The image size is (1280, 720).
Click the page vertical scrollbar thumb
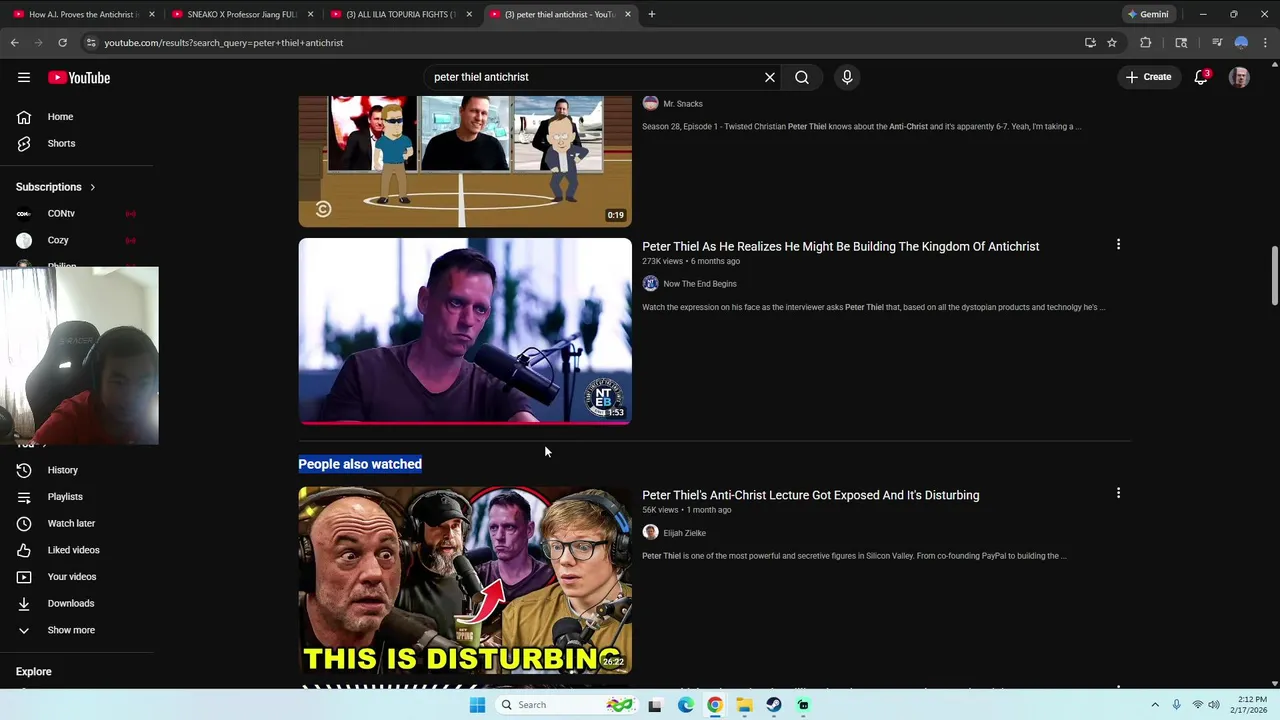(x=1274, y=275)
